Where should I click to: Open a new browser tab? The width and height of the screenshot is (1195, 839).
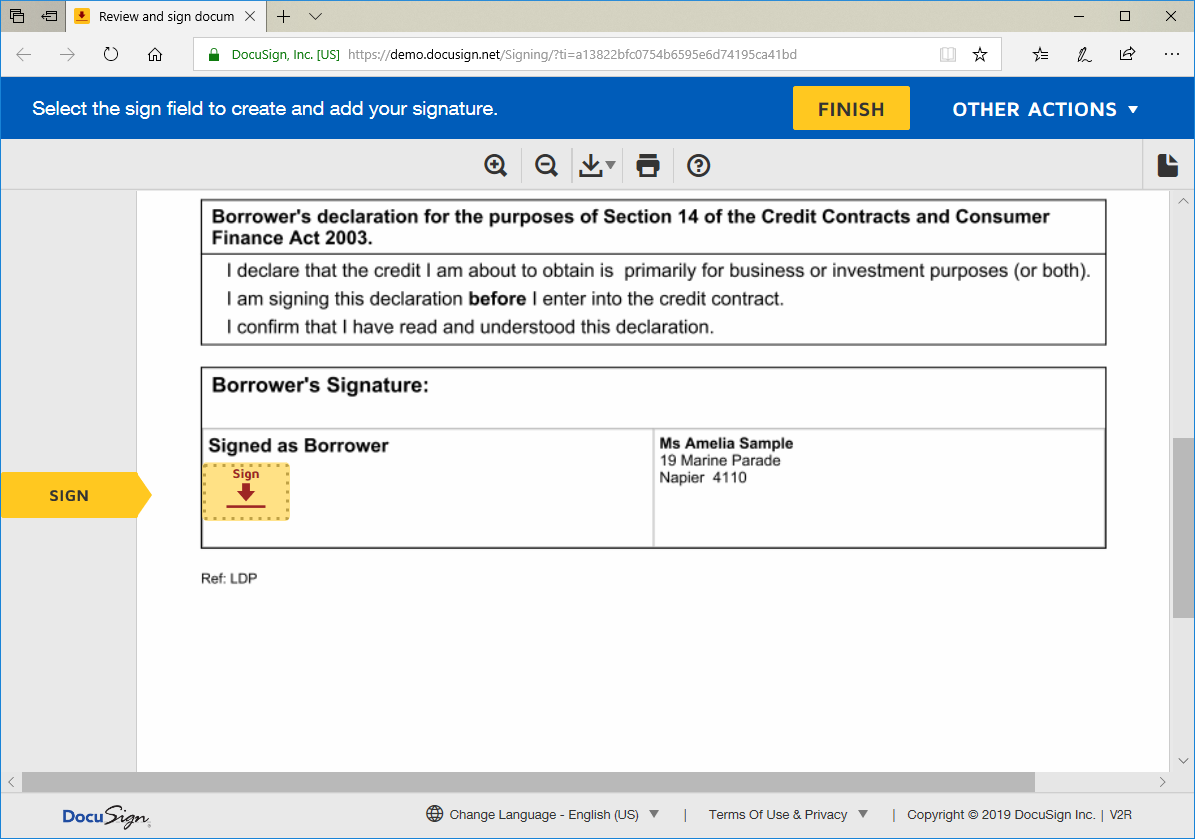tap(284, 17)
